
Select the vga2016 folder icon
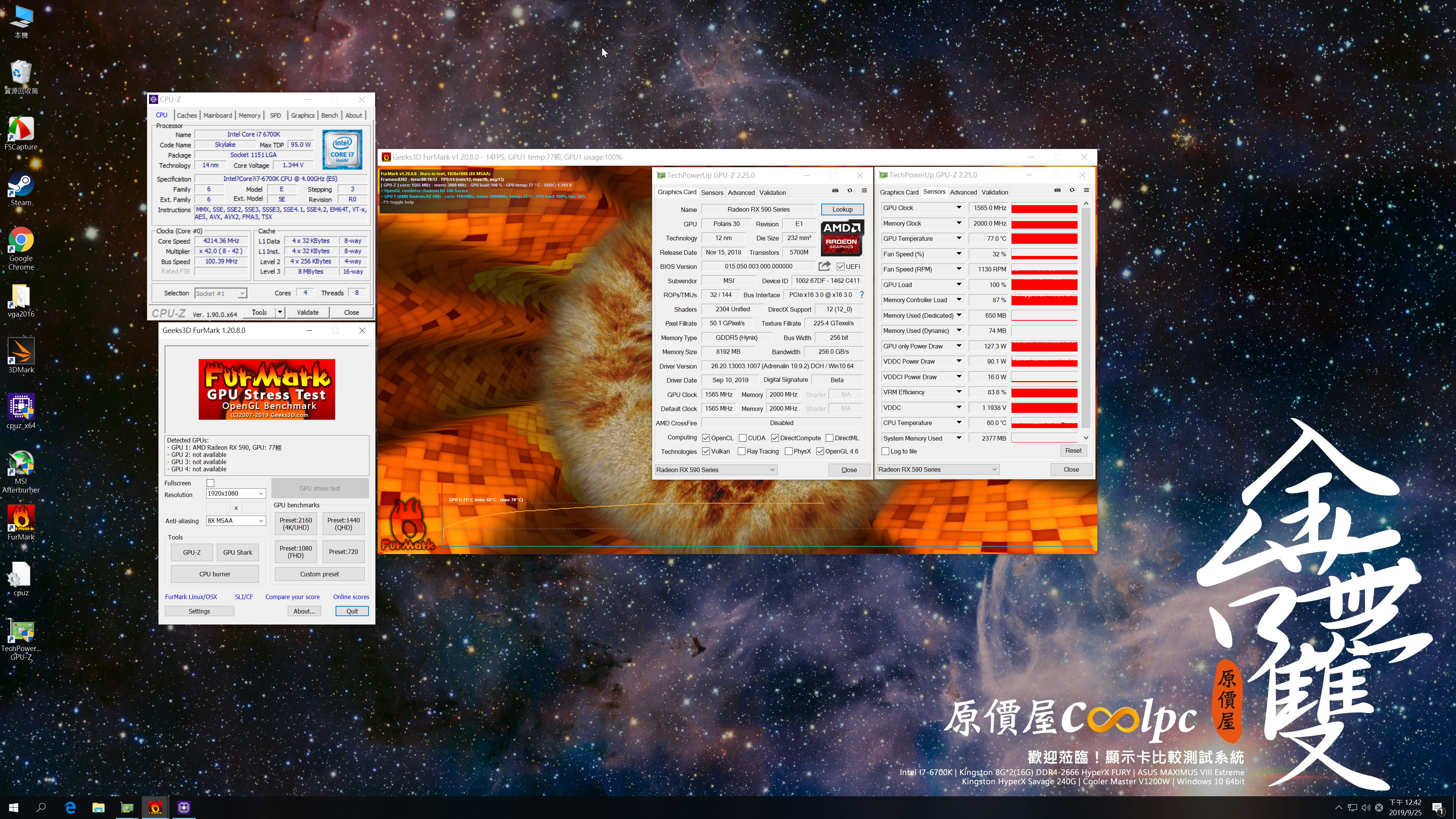click(21, 301)
